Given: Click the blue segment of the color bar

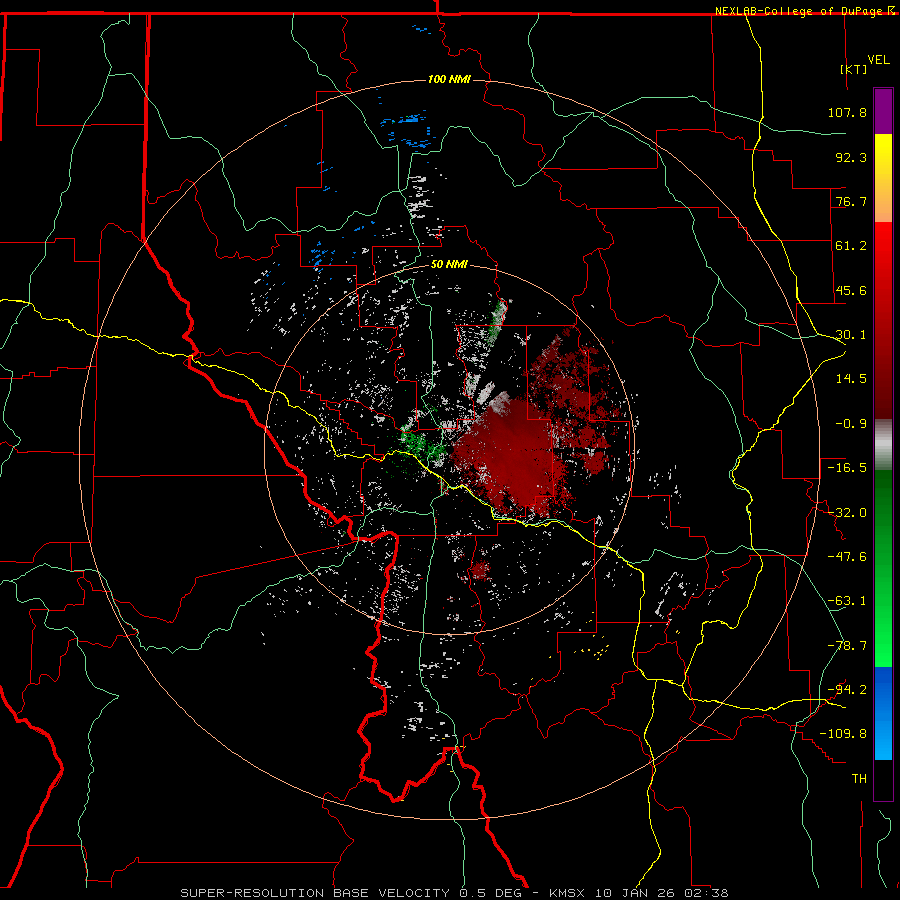Looking at the screenshot, I should pos(883,713).
